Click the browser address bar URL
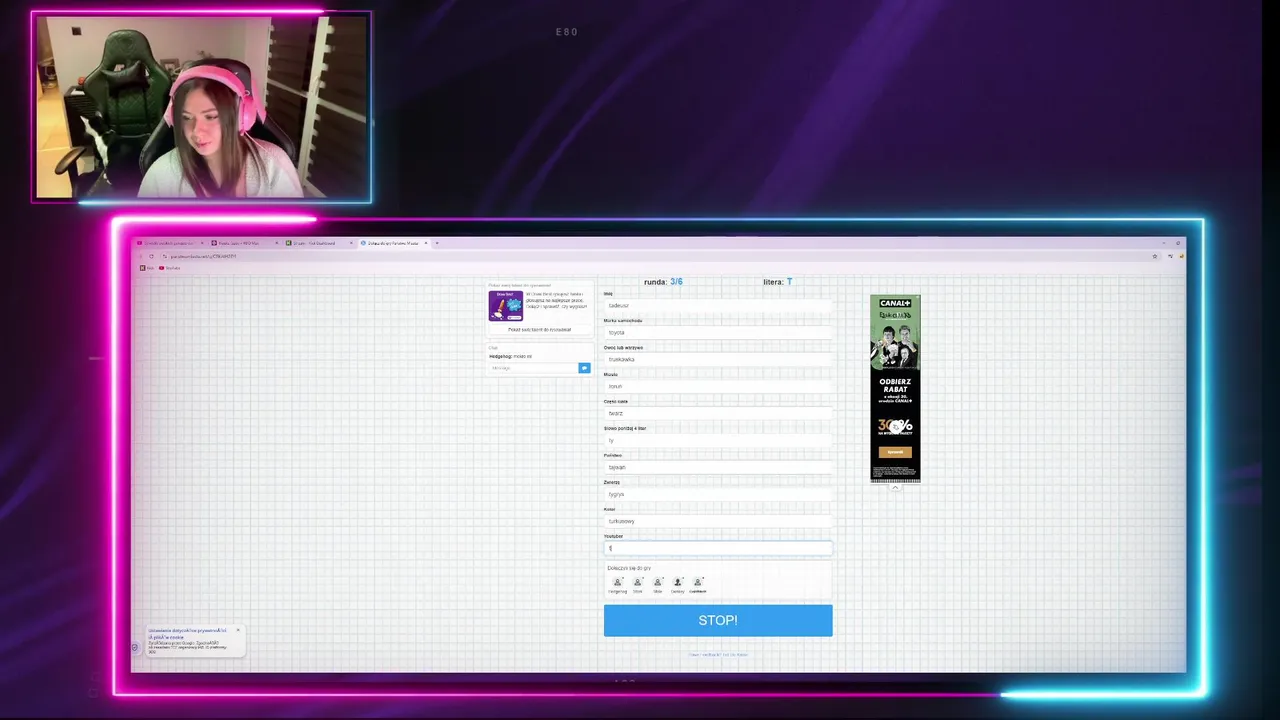This screenshot has height=720, width=1280. (203, 256)
